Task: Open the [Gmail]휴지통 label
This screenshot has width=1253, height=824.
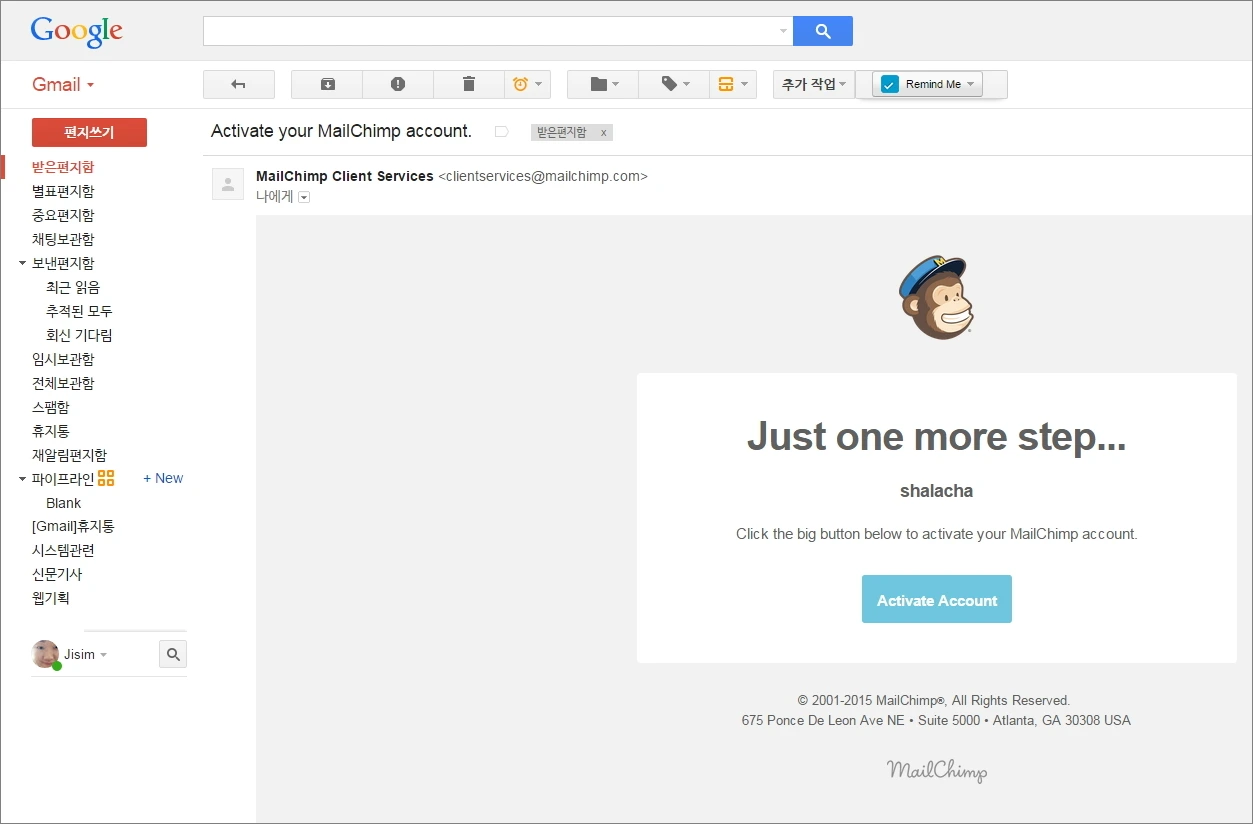Action: [73, 526]
